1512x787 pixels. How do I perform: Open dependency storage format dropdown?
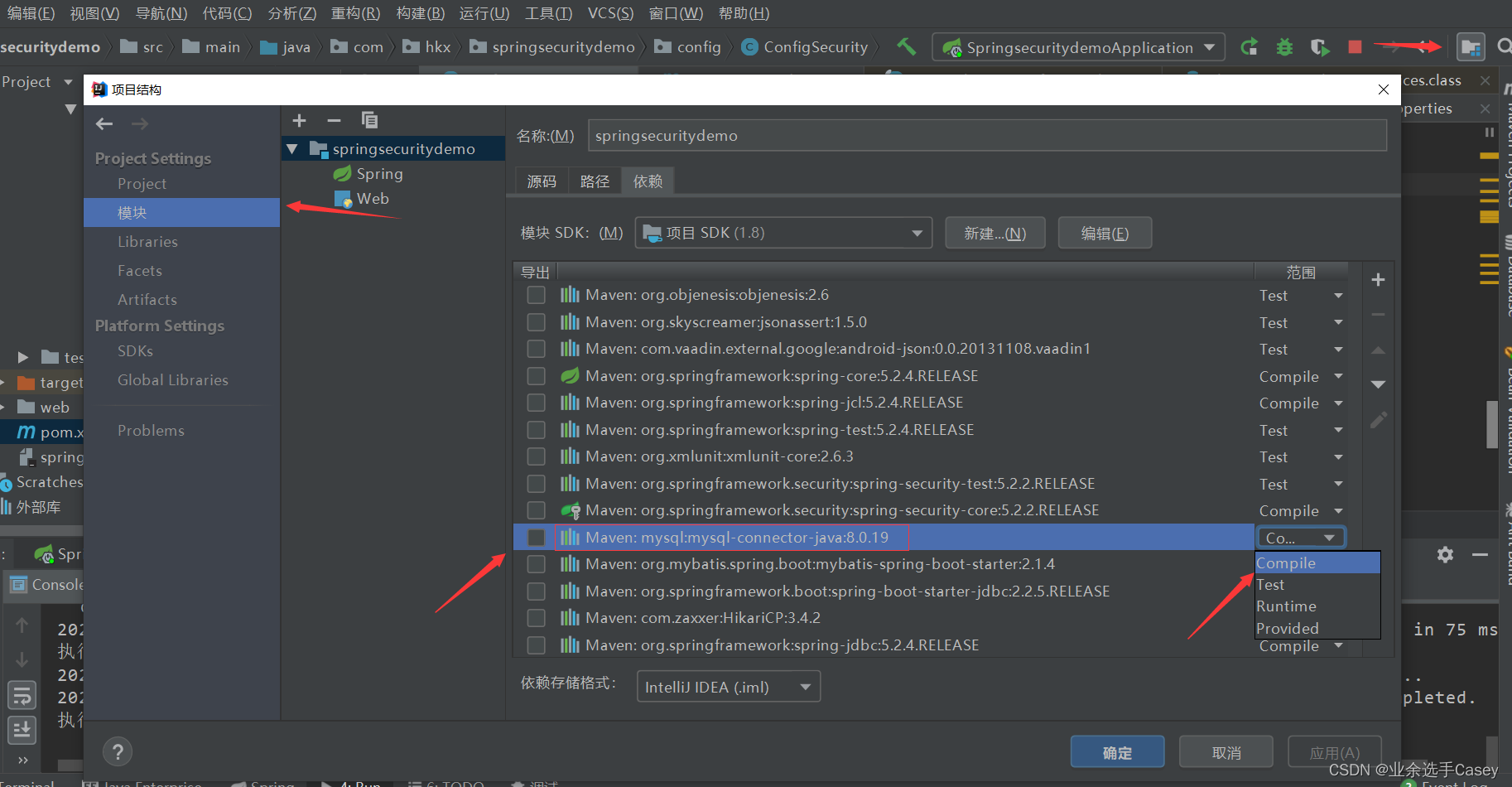(729, 687)
